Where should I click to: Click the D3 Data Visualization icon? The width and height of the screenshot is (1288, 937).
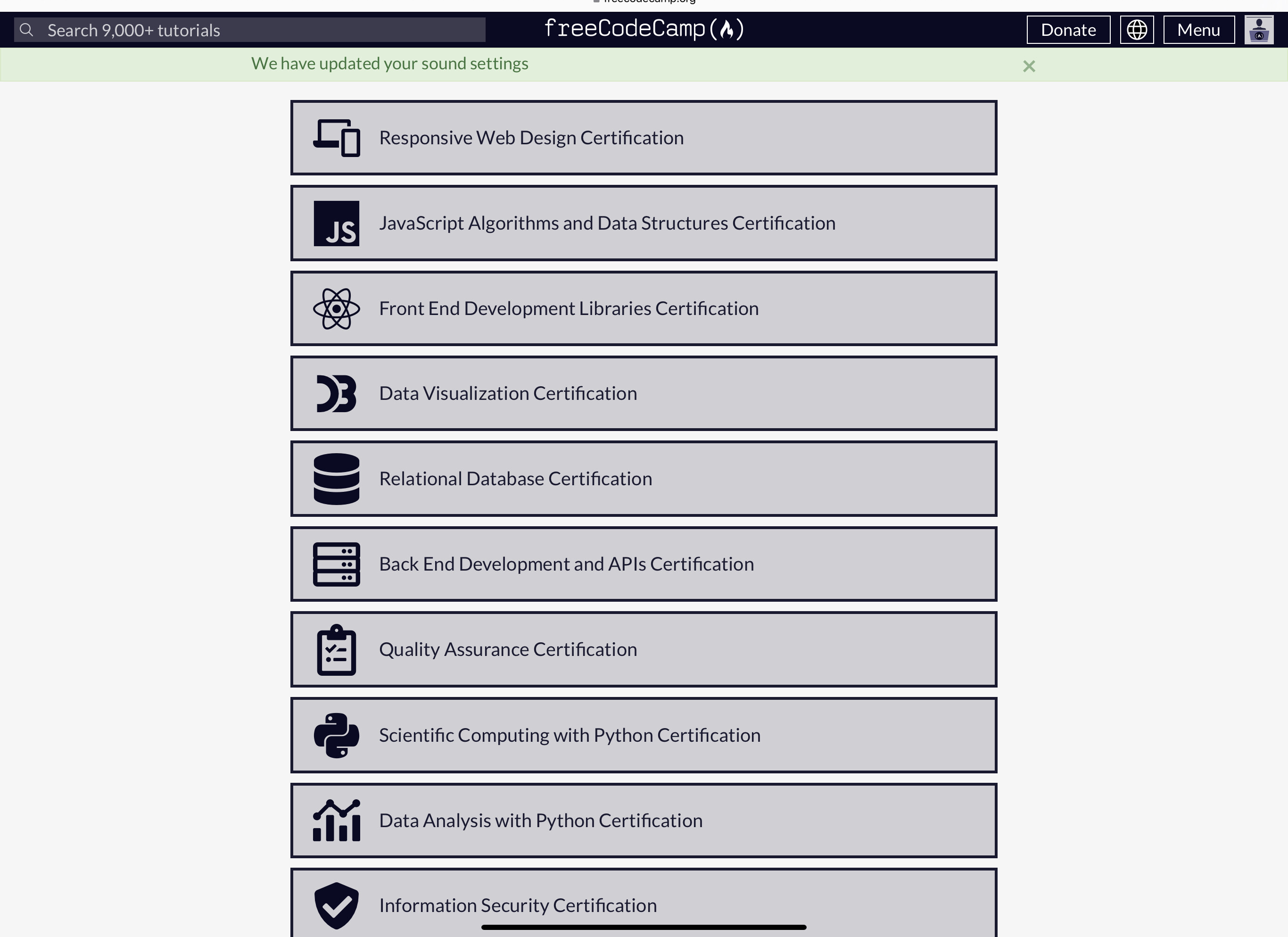point(336,393)
